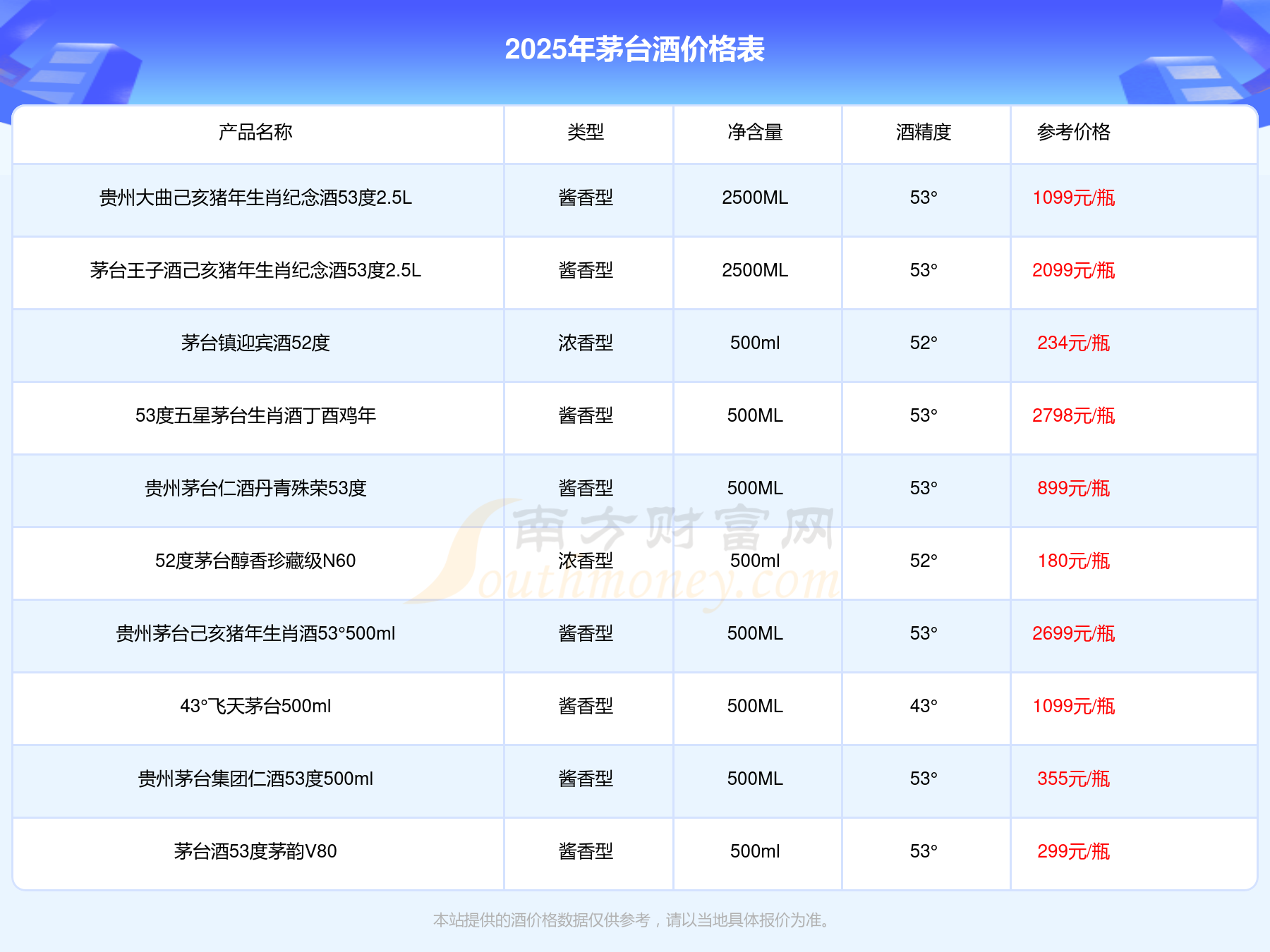Click product 贵州大曲己亥猪年生肖纪念酒53度2.5L
Viewport: 1270px width, 952px height.
[255, 197]
